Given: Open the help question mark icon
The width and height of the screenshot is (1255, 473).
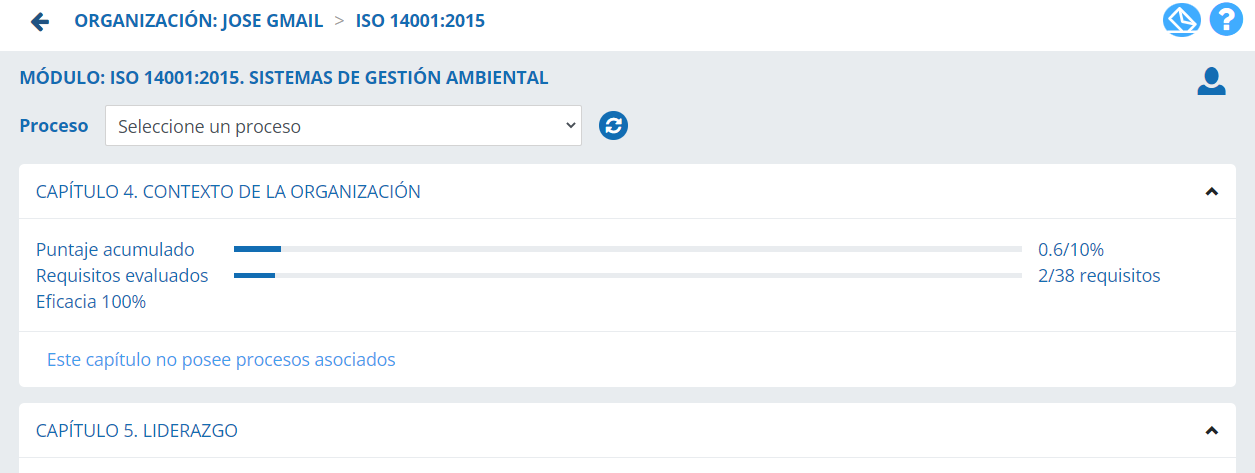Looking at the screenshot, I should click(x=1225, y=20).
